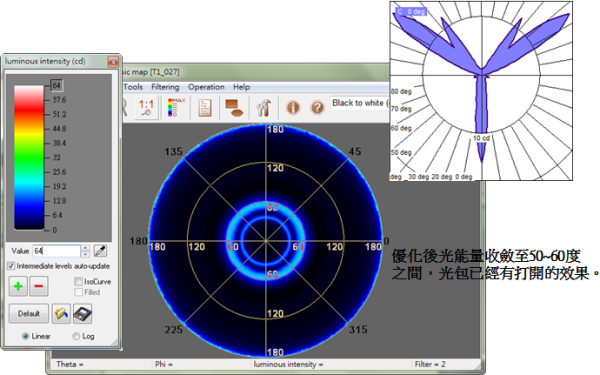
Task: Tick the Filled checkbox
Action: click(x=78, y=292)
